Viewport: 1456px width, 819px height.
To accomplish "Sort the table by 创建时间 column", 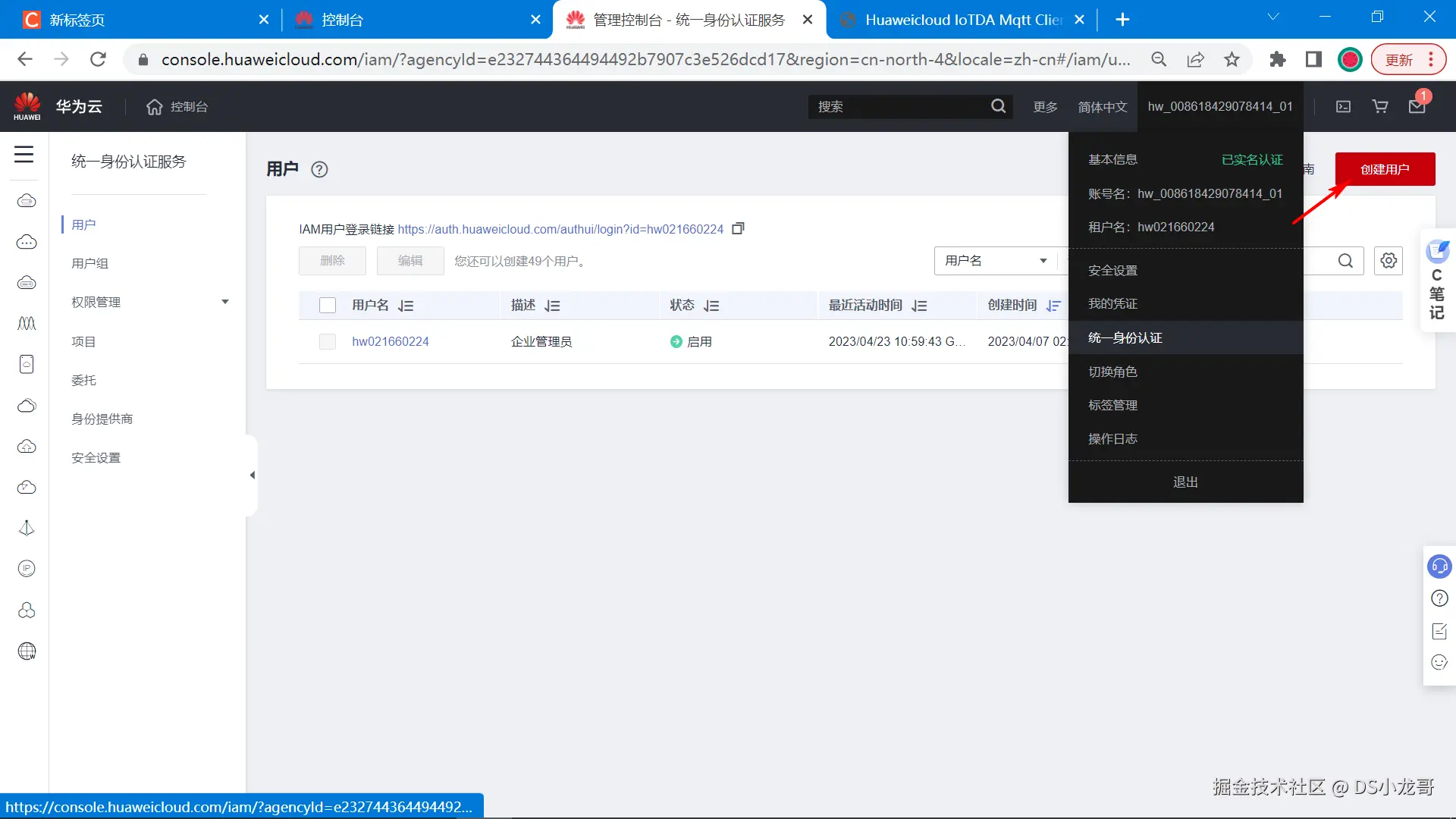I will pos(1053,306).
